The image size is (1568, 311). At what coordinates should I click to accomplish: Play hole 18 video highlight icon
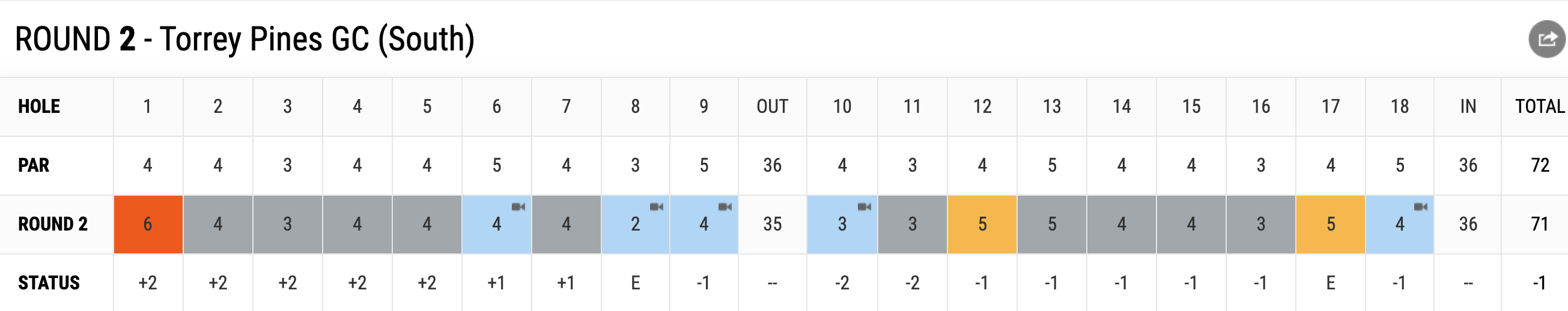pos(1421,207)
